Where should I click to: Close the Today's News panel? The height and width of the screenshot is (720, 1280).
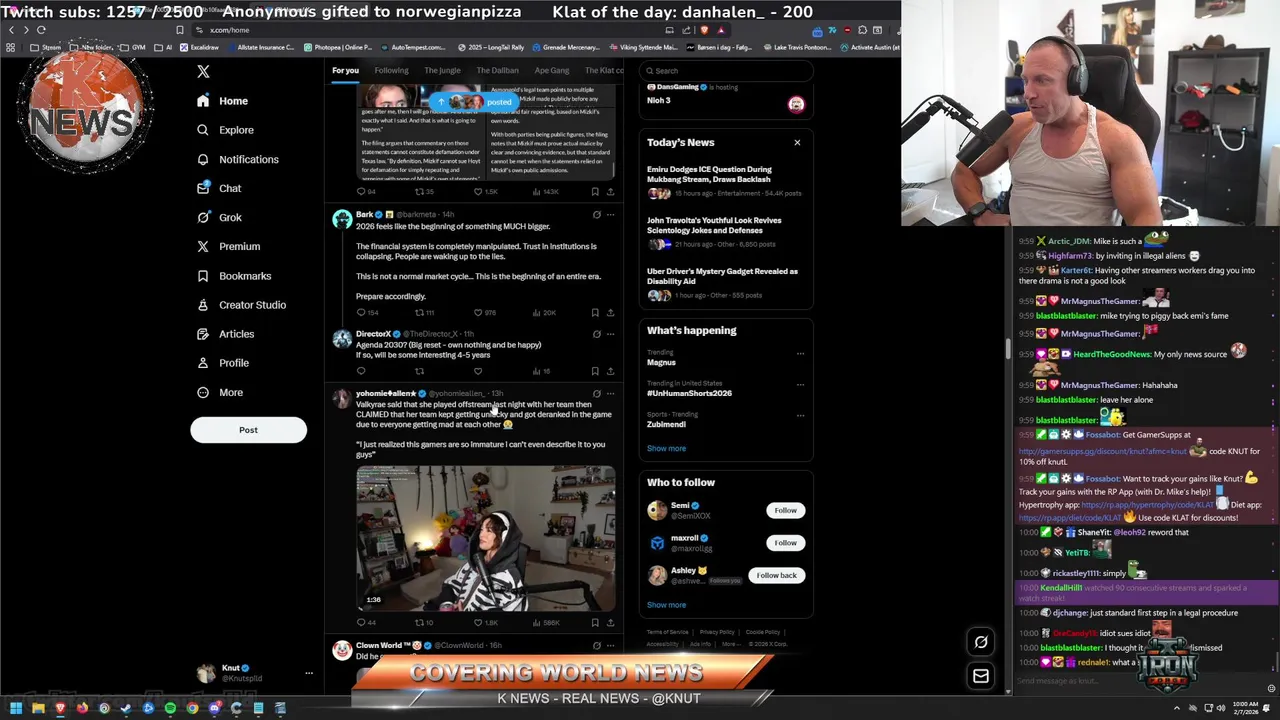click(797, 142)
